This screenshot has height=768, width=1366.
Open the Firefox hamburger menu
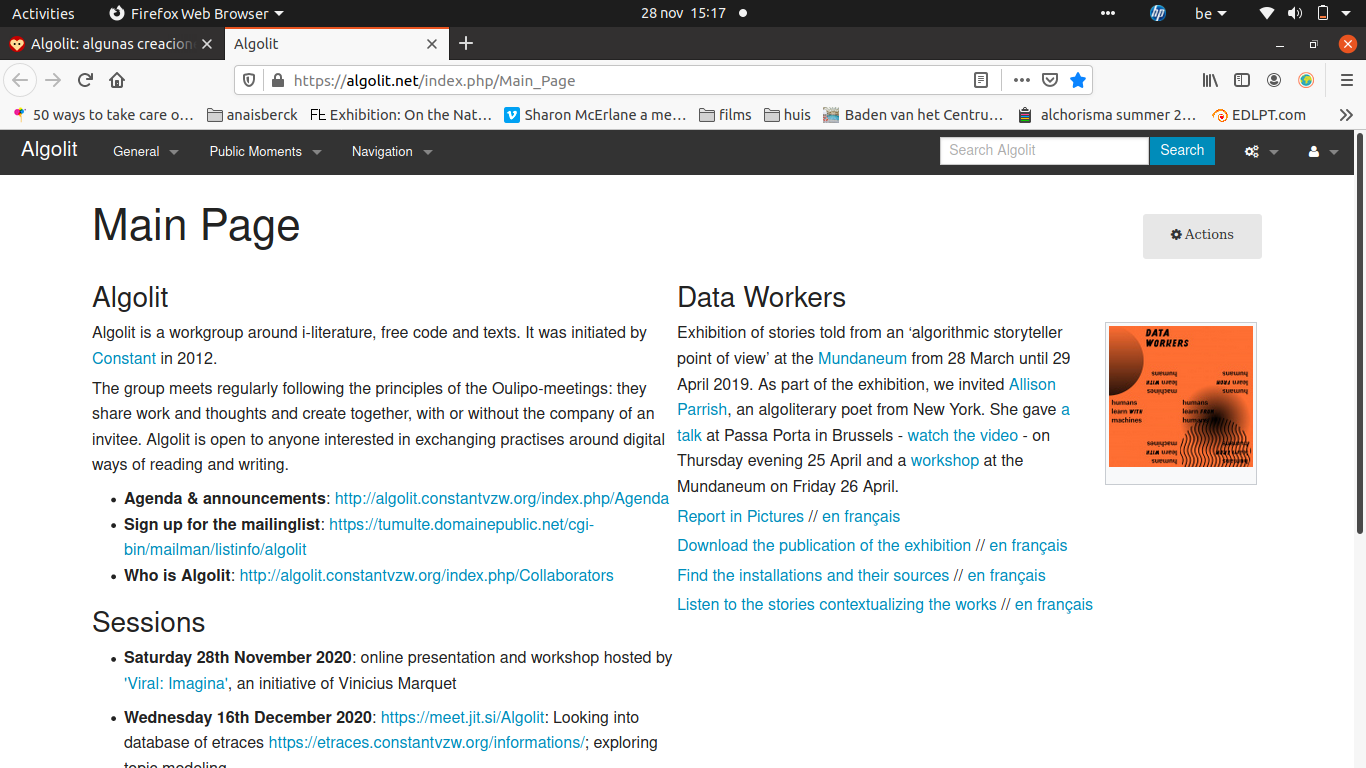click(x=1346, y=80)
